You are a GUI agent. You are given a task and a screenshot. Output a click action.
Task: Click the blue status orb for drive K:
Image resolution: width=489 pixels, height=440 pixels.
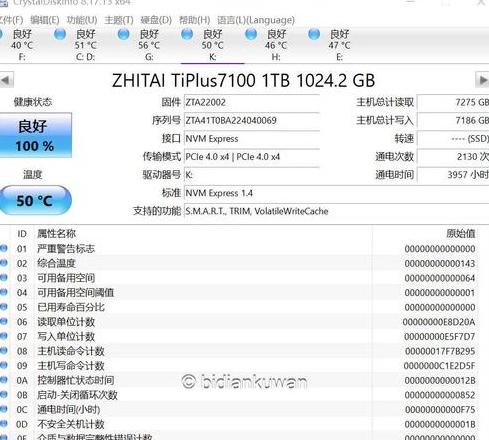coord(187,34)
